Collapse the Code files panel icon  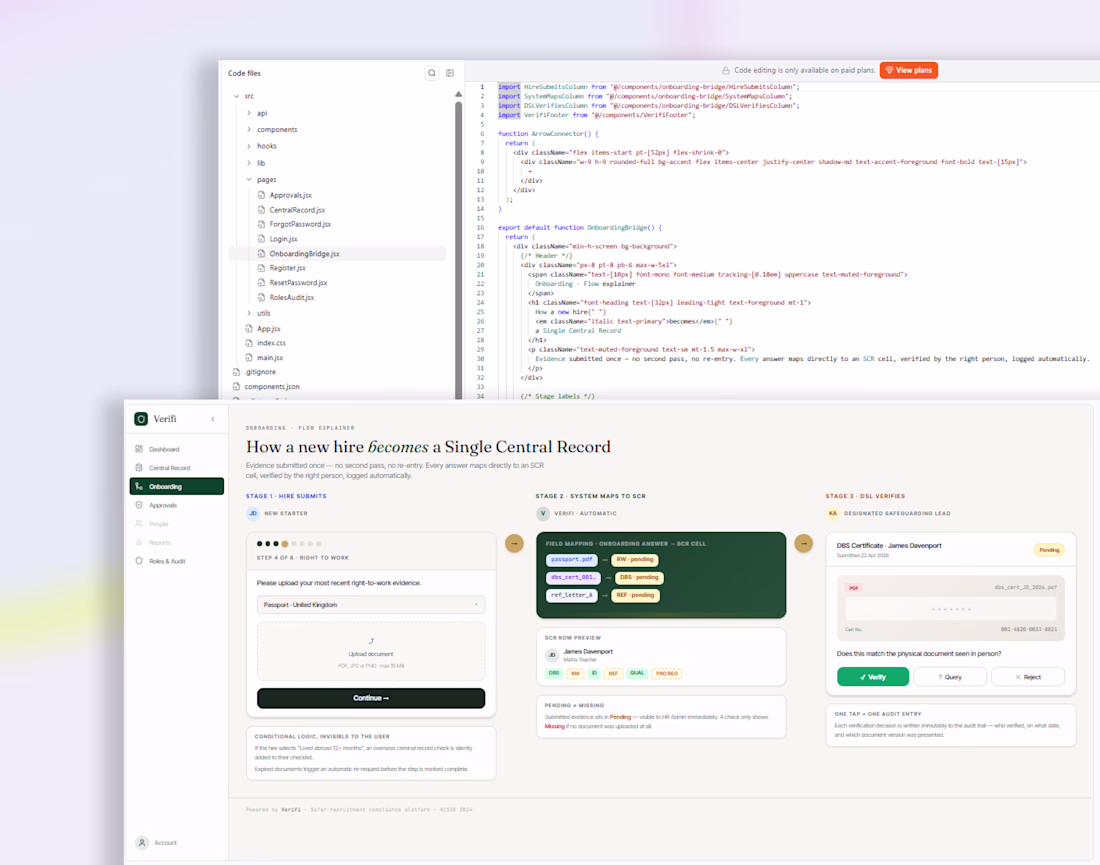pos(450,73)
